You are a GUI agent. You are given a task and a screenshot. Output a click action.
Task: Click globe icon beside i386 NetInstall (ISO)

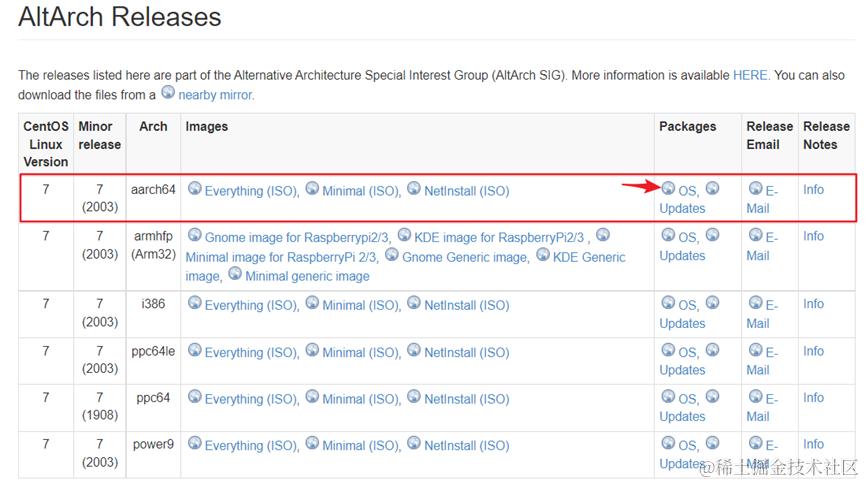(x=414, y=302)
